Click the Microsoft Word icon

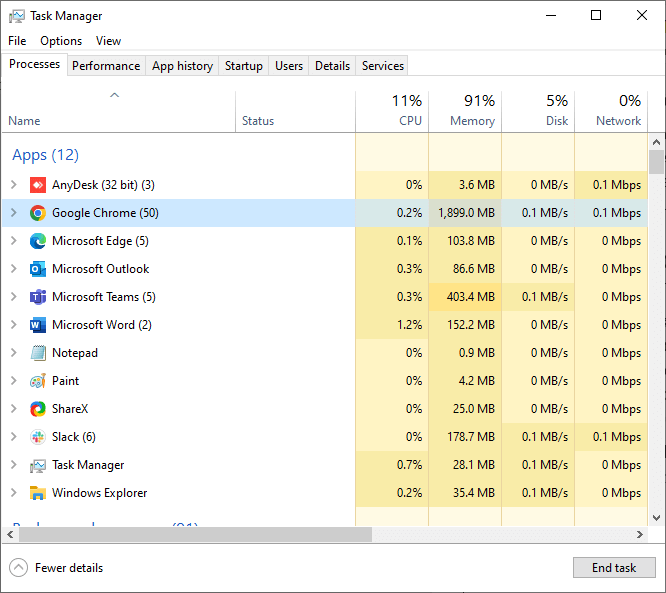pyautogui.click(x=38, y=325)
